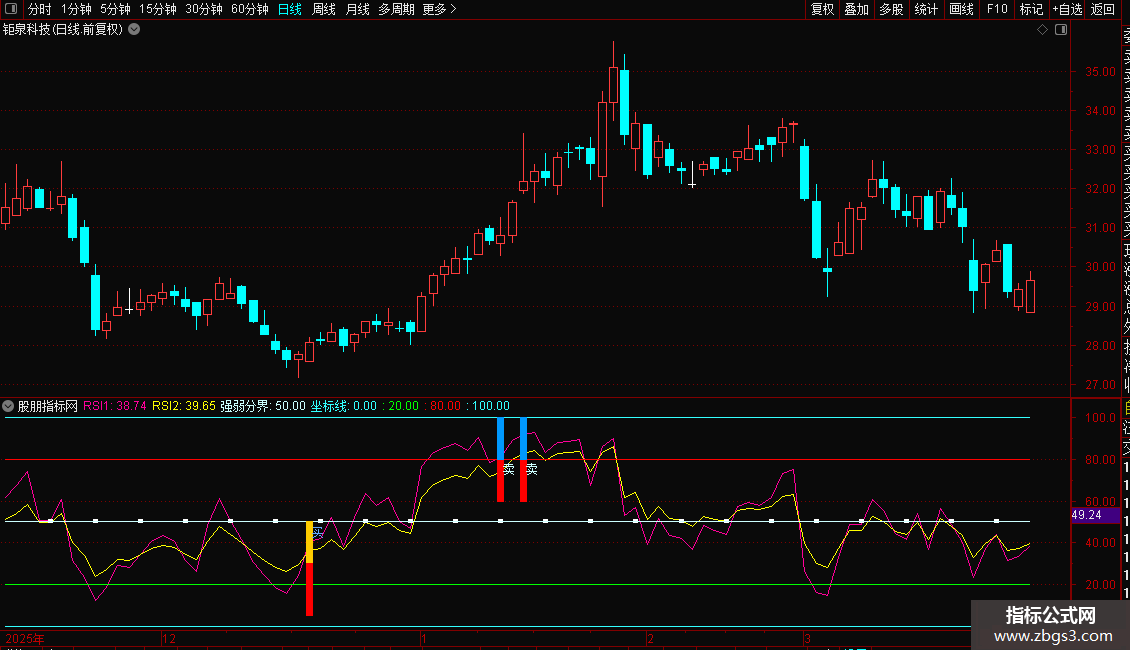Select the 60分钟 period
The width and height of the screenshot is (1130, 650).
click(250, 9)
